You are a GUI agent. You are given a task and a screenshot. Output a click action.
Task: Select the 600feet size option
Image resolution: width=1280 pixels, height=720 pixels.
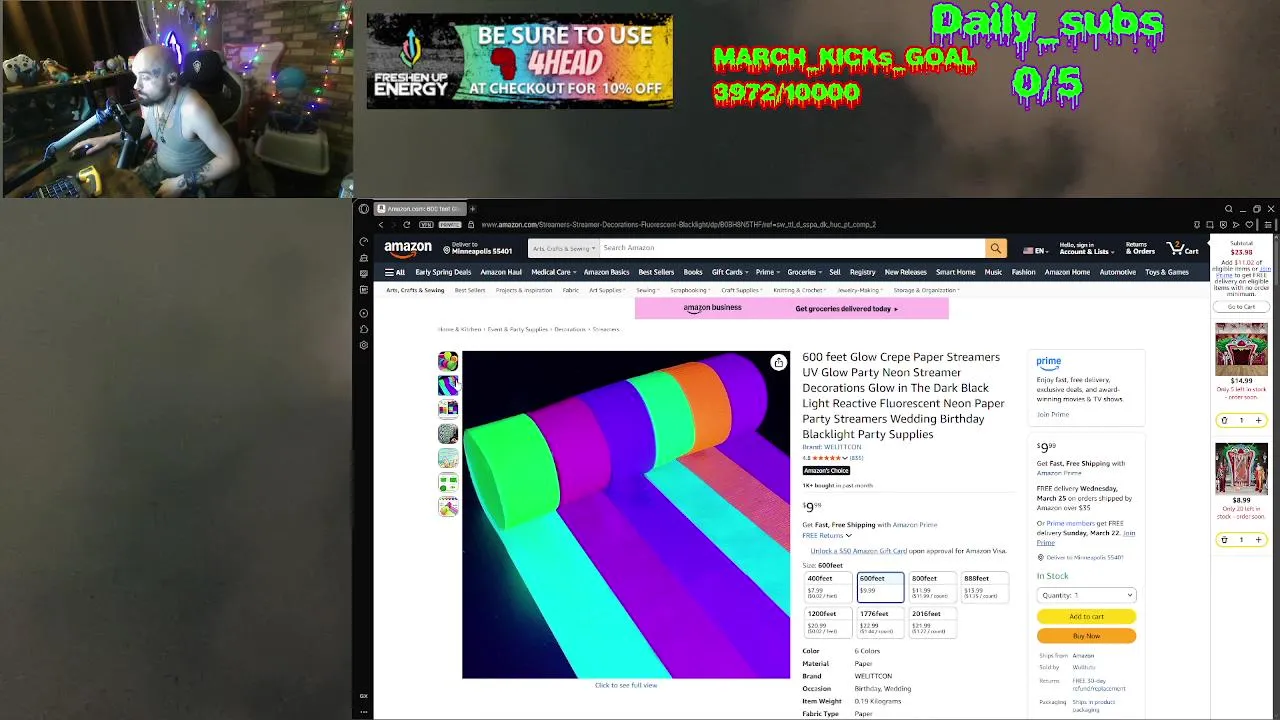point(880,587)
